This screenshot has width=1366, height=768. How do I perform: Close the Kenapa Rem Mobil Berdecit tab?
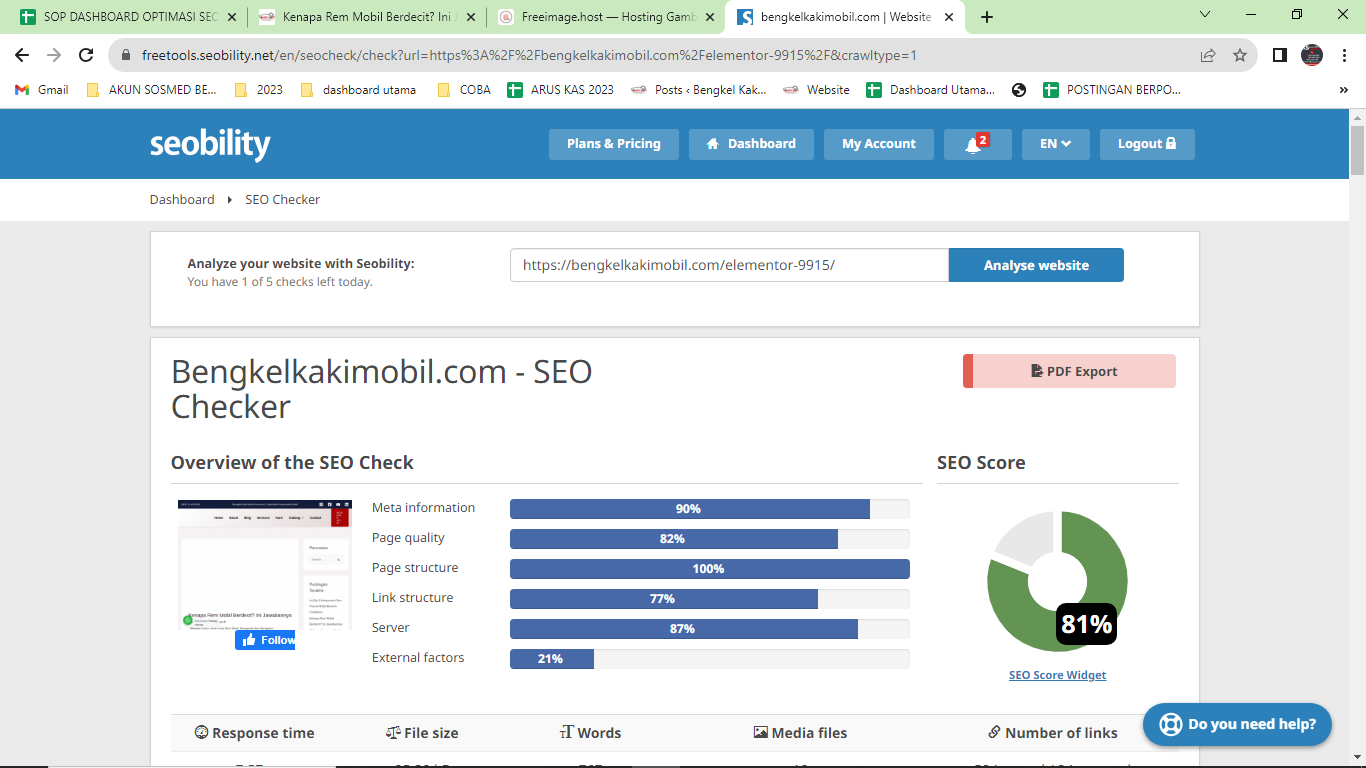[470, 17]
